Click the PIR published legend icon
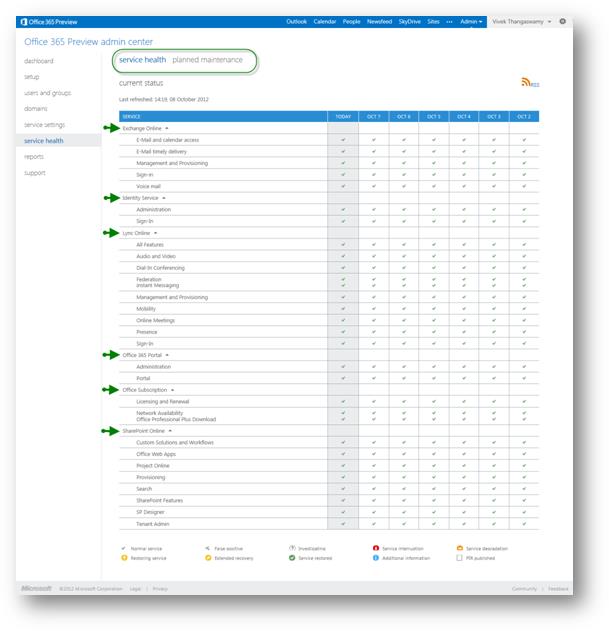Screen dimensions: 609x631 tap(459, 557)
